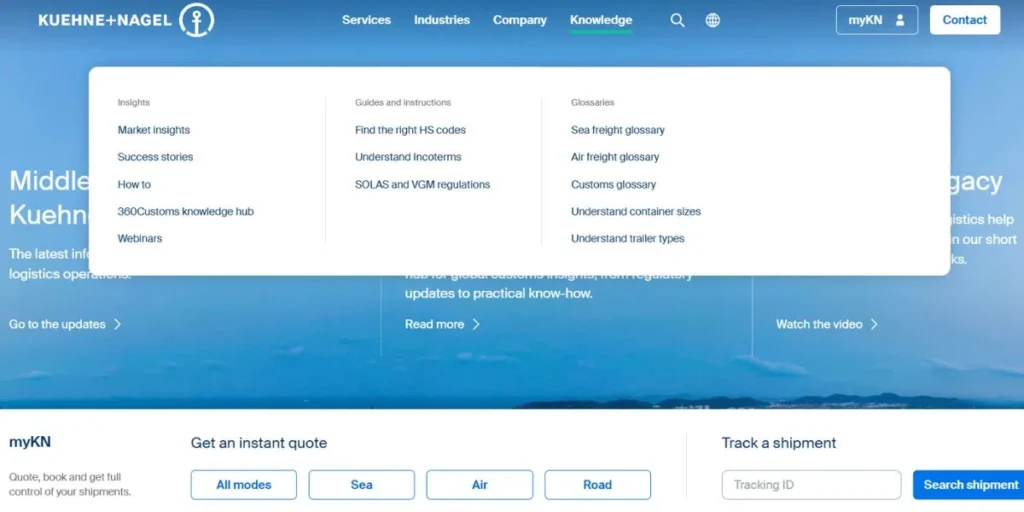Screen dimensions: 1024x512
Task: Open the Industries menu
Action: [x=441, y=20]
